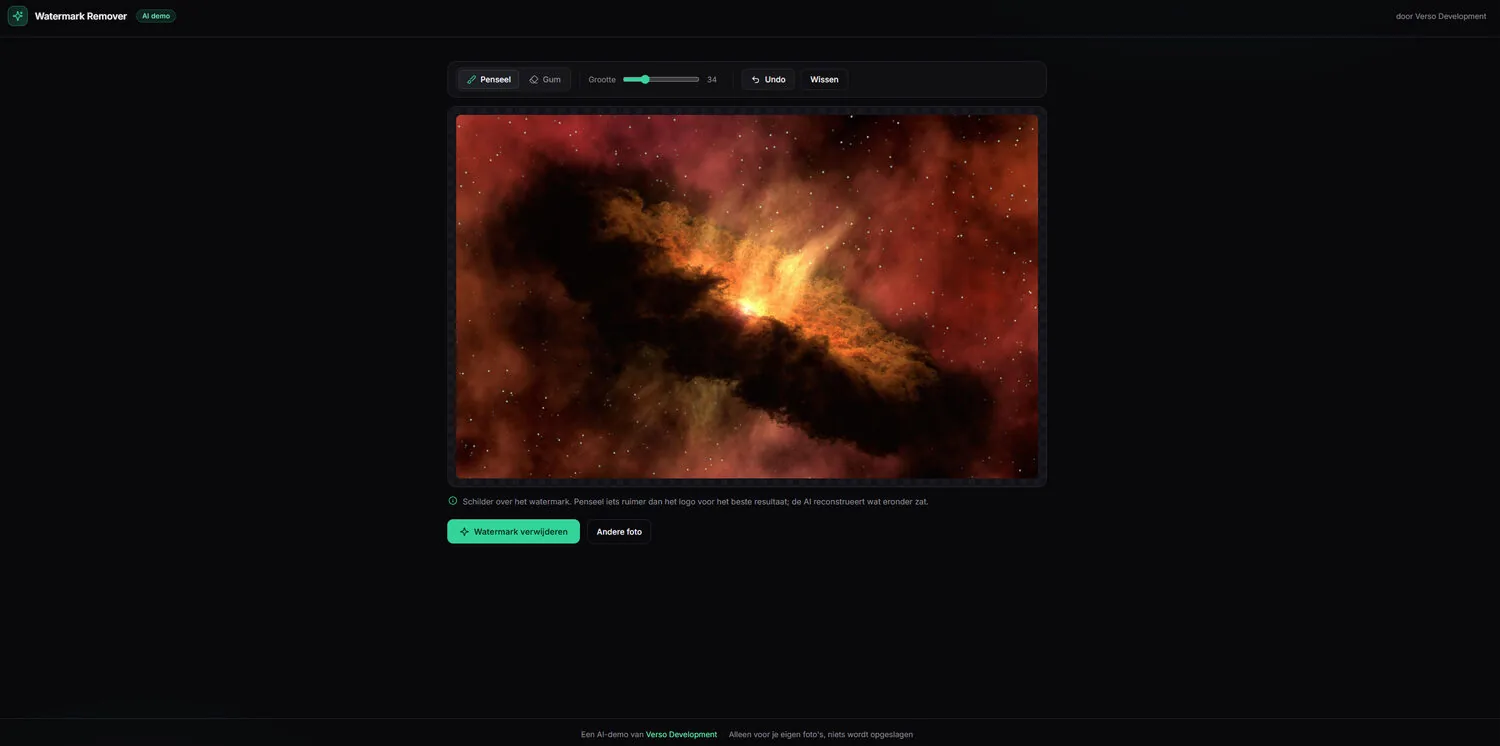Image resolution: width=1500 pixels, height=746 pixels.
Task: Open the Verso Development footer link
Action: (681, 734)
